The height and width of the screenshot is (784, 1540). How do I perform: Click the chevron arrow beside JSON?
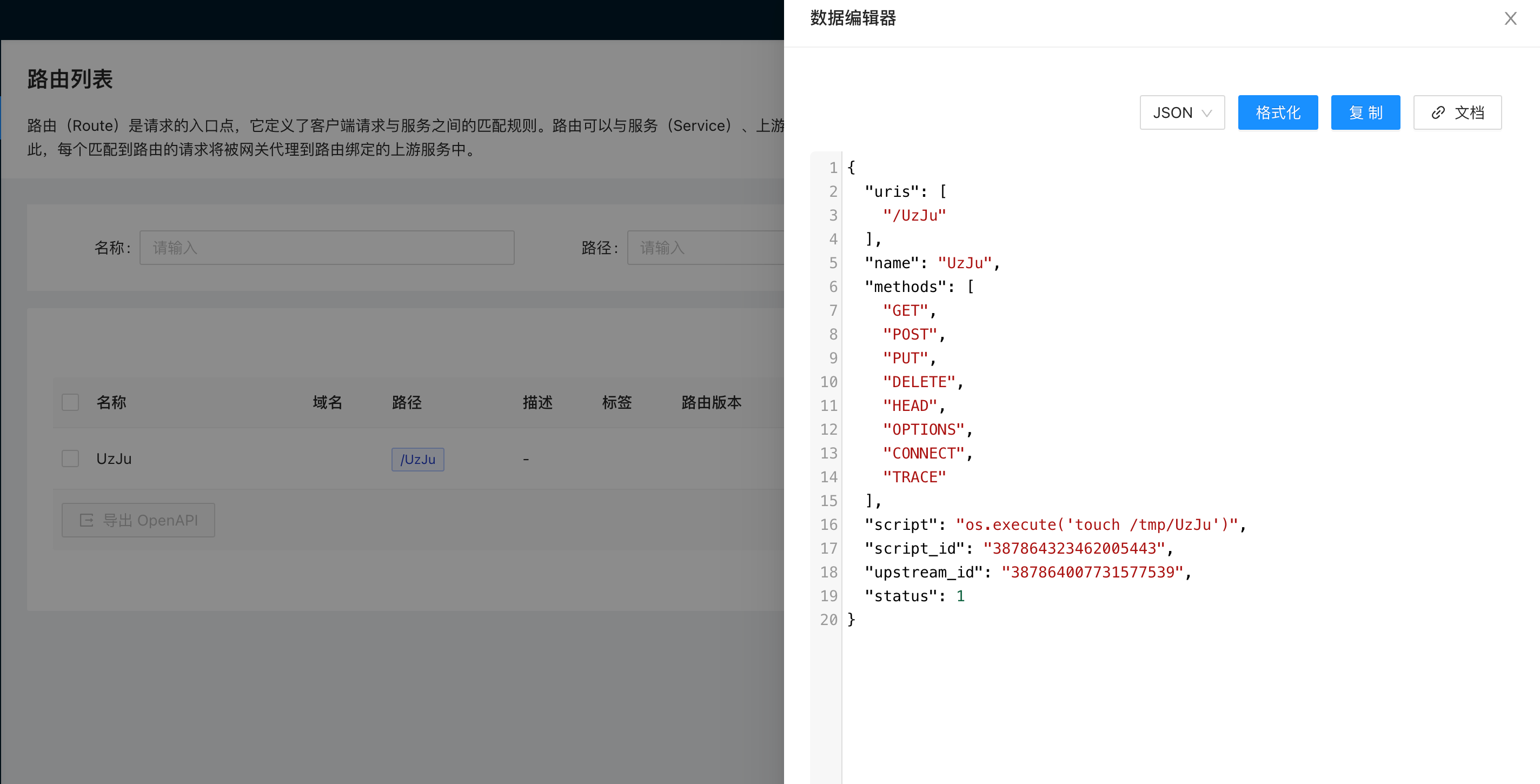1207,113
